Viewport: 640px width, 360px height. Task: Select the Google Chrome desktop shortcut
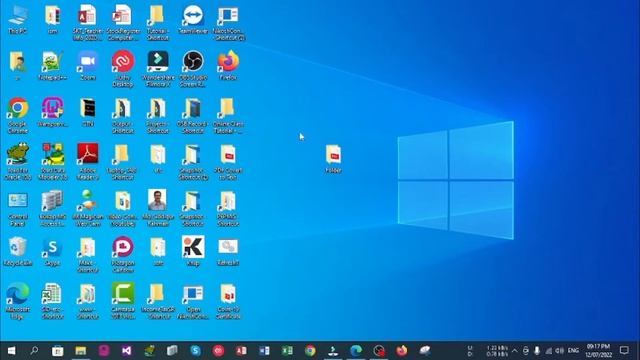click(x=18, y=116)
